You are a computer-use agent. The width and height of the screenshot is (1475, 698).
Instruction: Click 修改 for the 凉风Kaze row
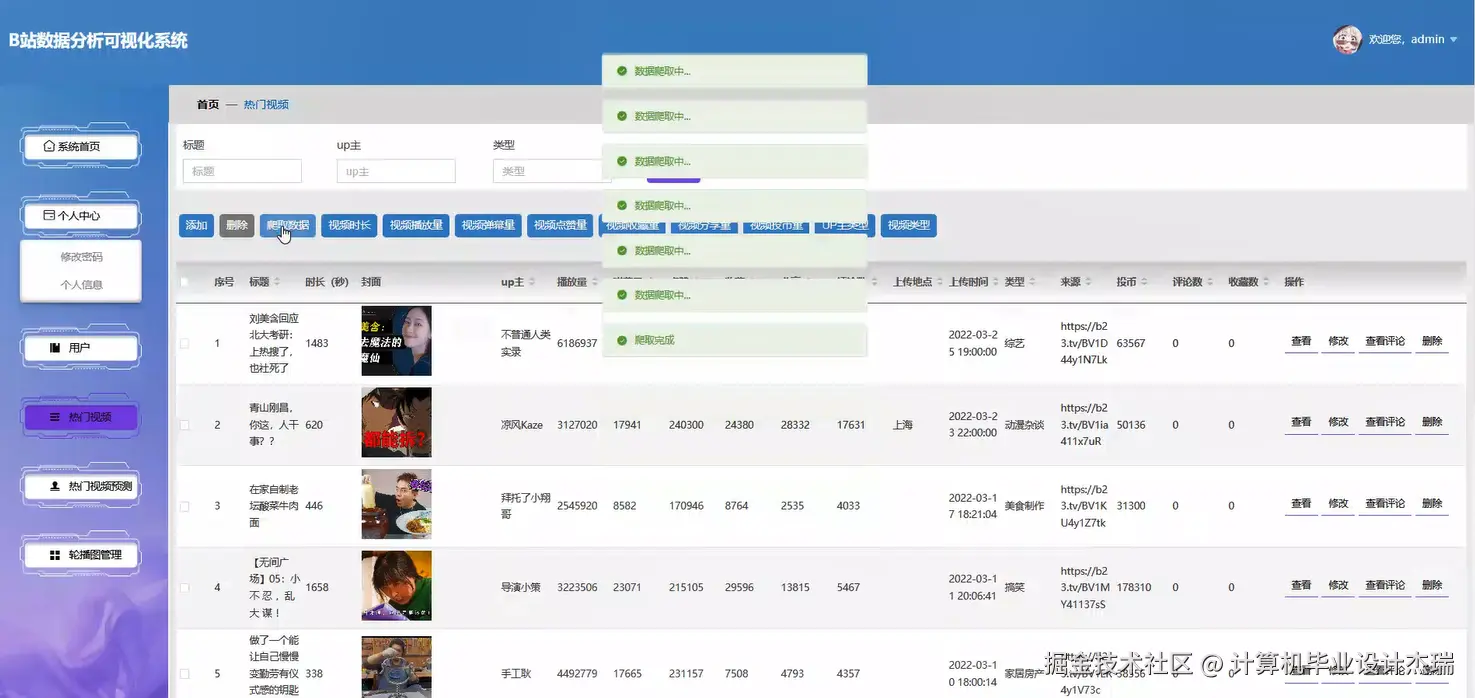[x=1338, y=423]
